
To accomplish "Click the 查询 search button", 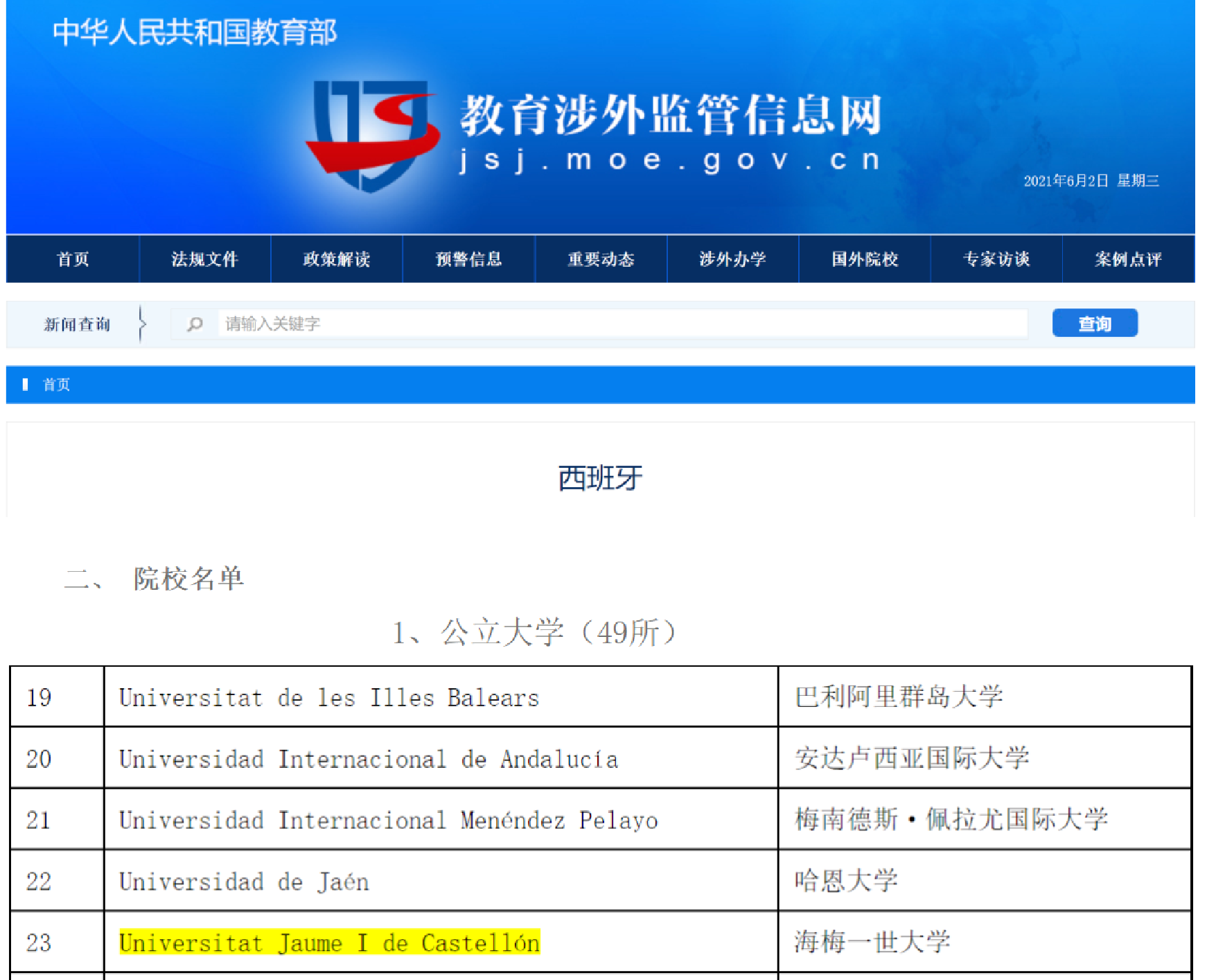I will [1095, 323].
